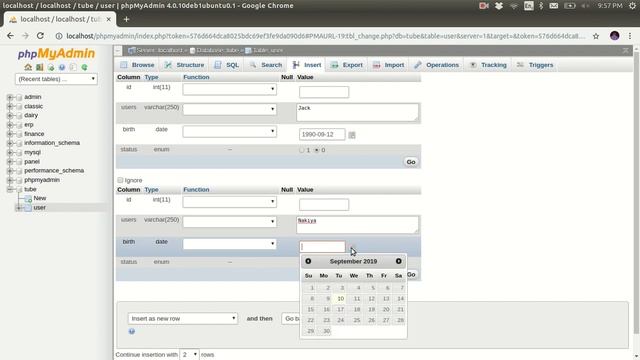Open the information_schema database
This screenshot has width=640, height=360.
(52, 143)
